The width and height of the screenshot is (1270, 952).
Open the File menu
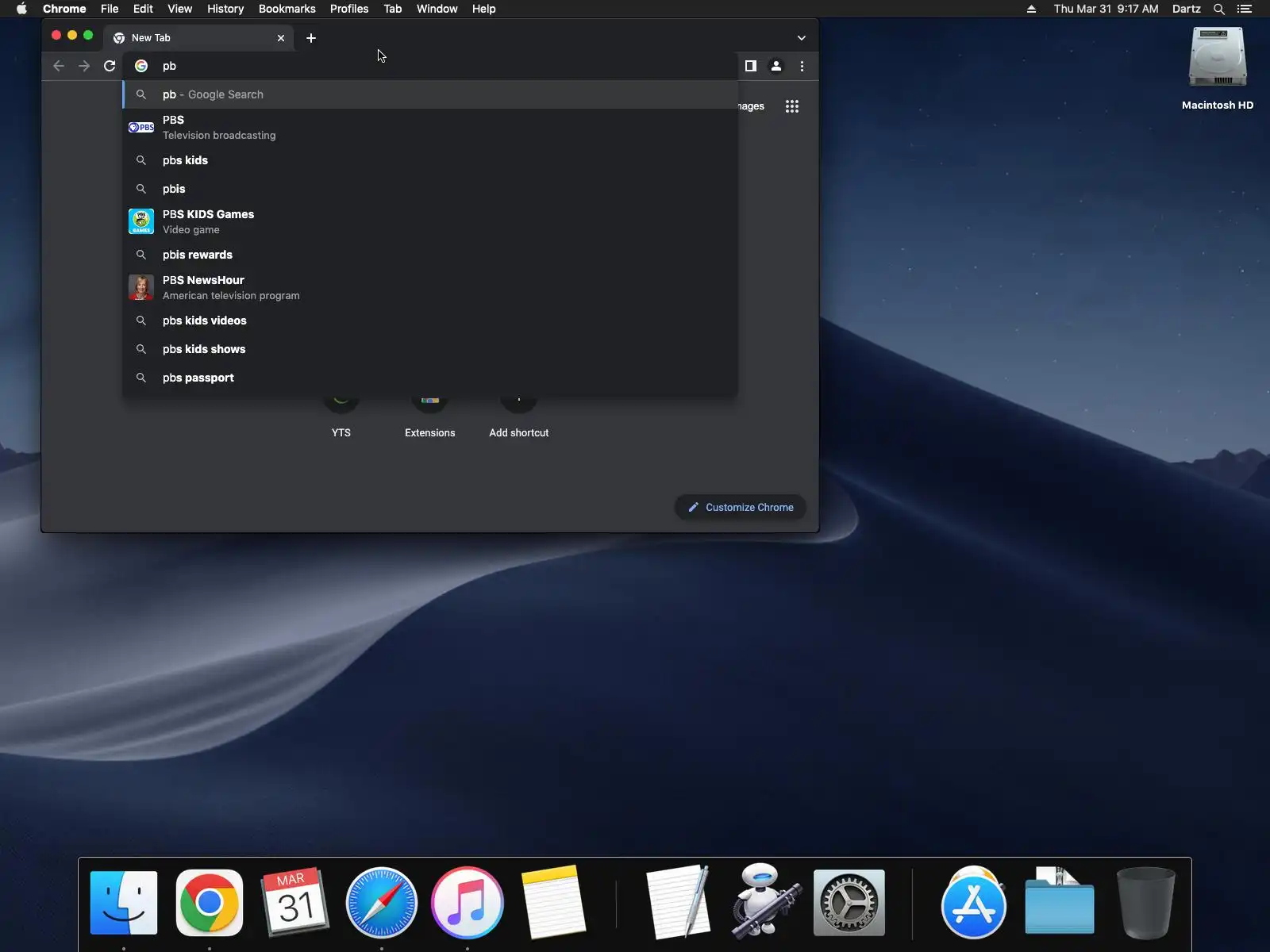(110, 9)
